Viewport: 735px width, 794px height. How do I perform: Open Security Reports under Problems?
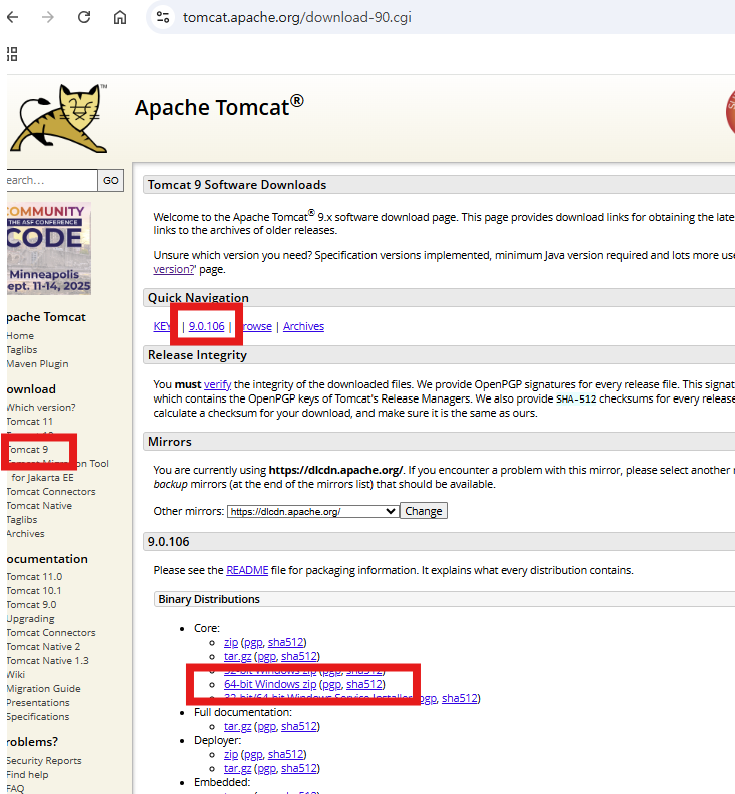pyautogui.click(x=44, y=761)
